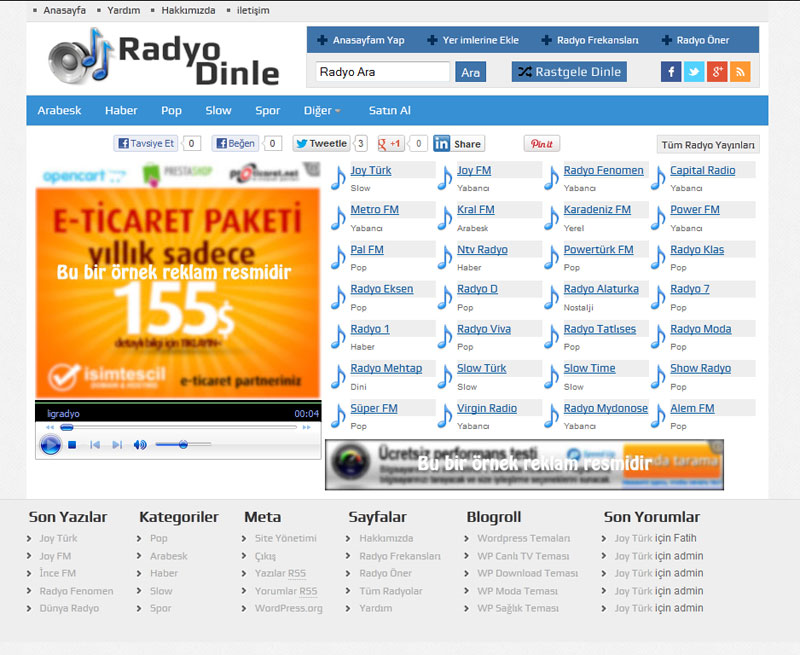Click the Pin it button
Screen dimensions: 800x655
pyautogui.click(x=541, y=144)
